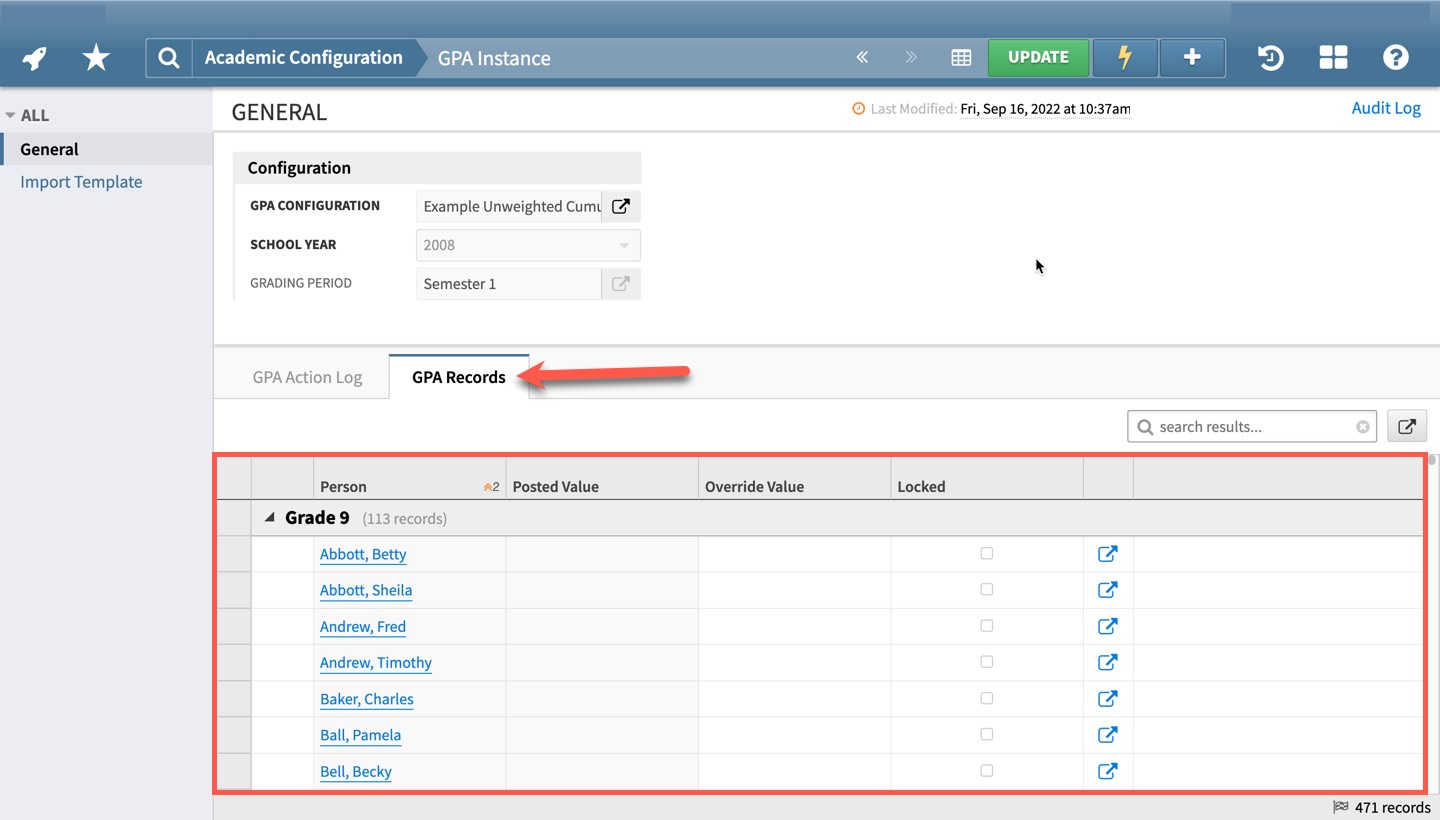
Task: Collapse the ALL sidebar section
Action: [11, 115]
